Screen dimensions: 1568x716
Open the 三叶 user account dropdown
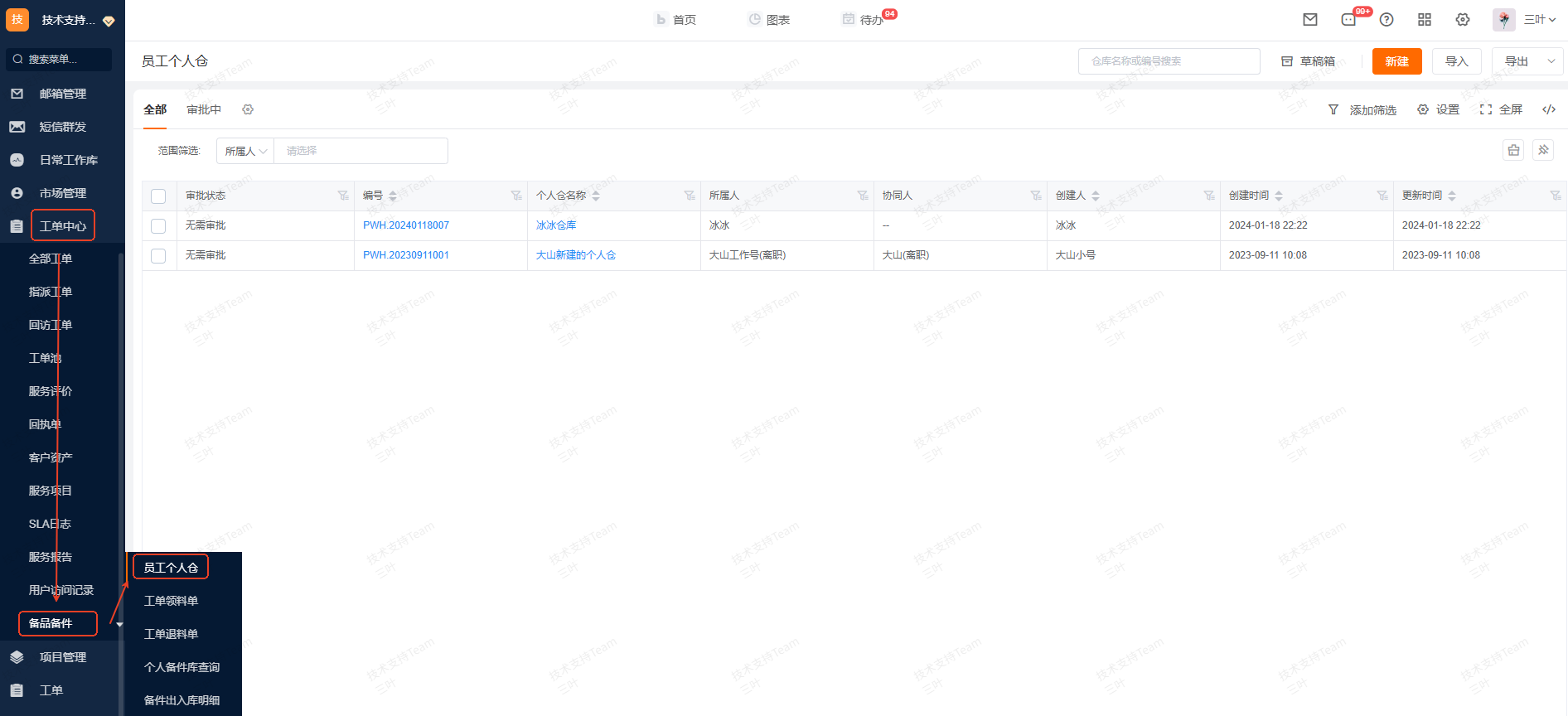click(1539, 20)
